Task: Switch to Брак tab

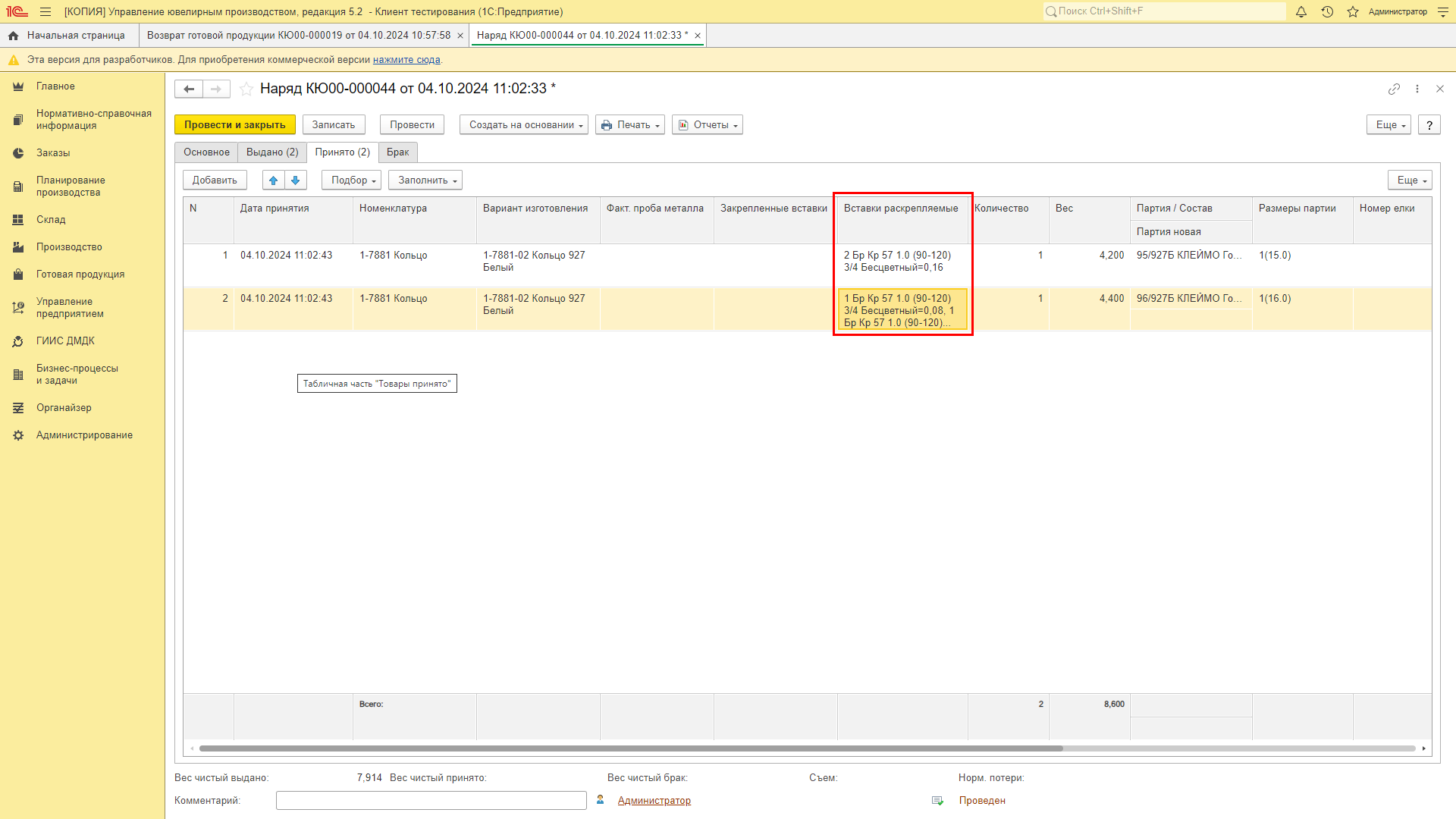Action: pos(397,152)
